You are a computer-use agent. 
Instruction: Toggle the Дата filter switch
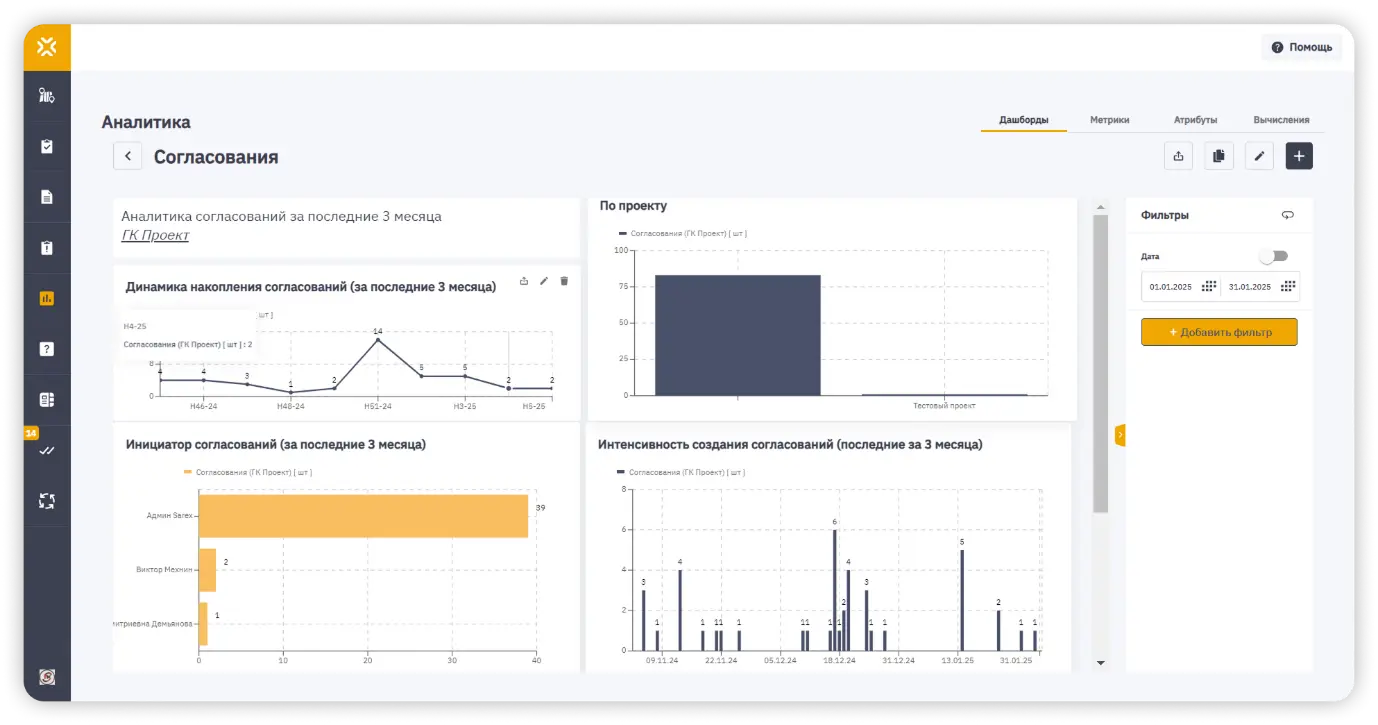point(1273,256)
